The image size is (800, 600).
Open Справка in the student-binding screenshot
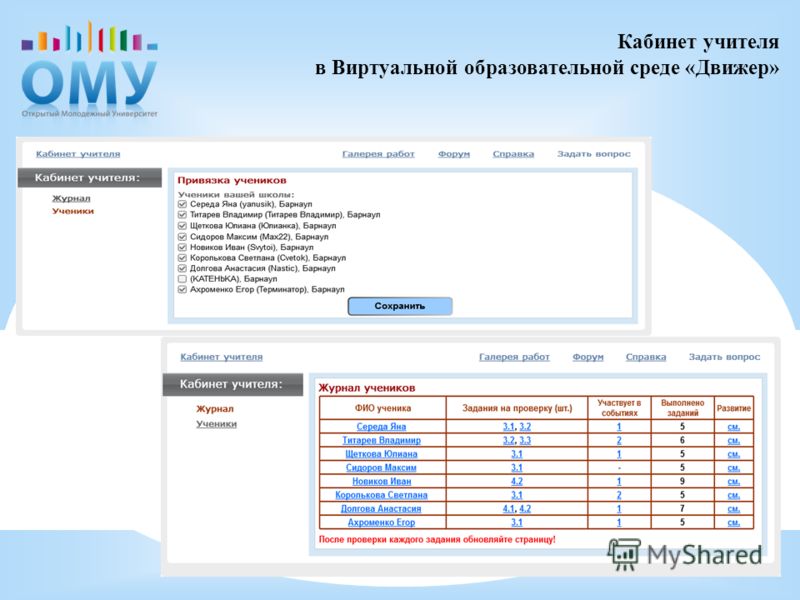(x=513, y=154)
